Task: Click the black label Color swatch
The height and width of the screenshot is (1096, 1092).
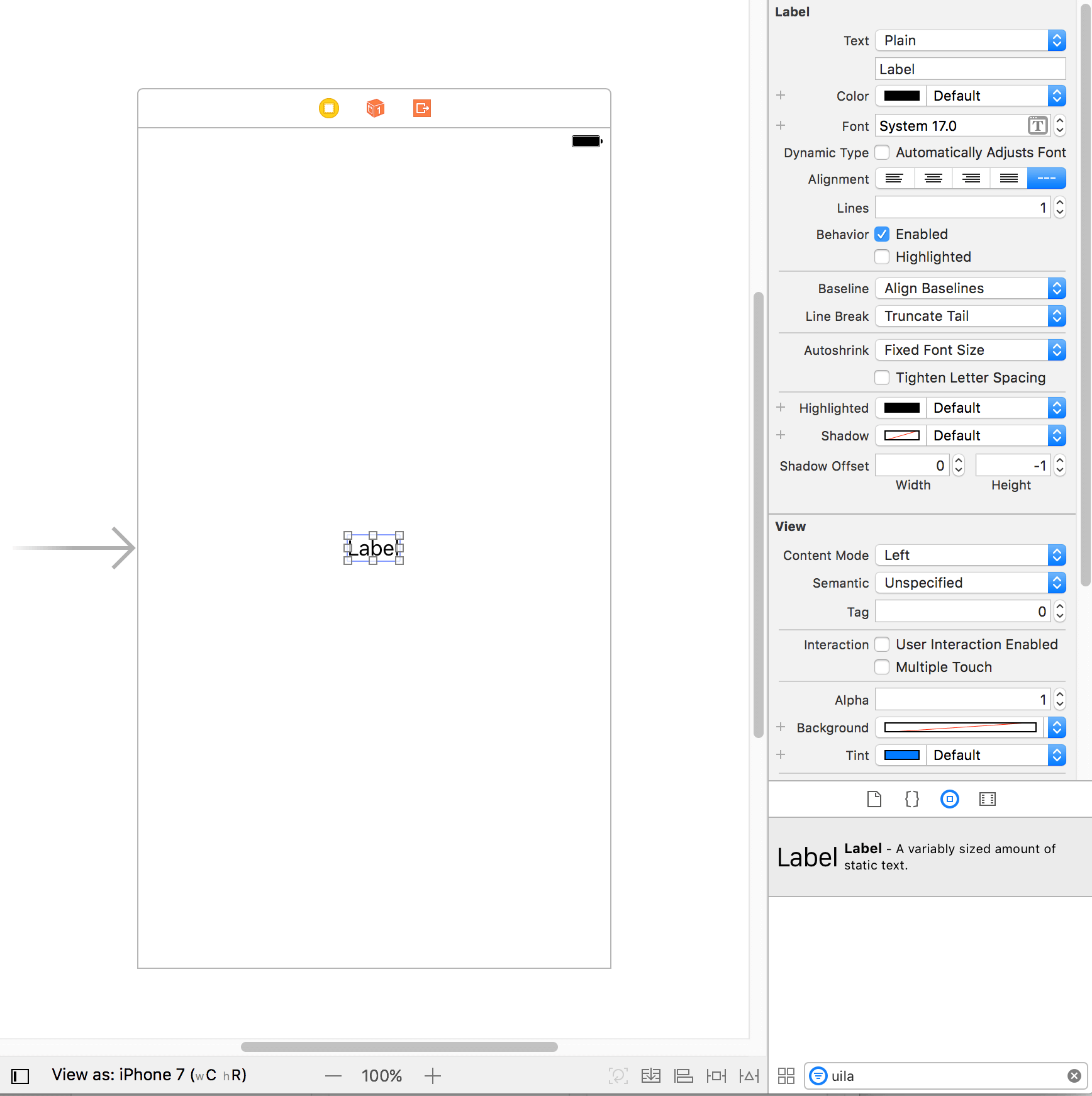Action: pos(901,96)
